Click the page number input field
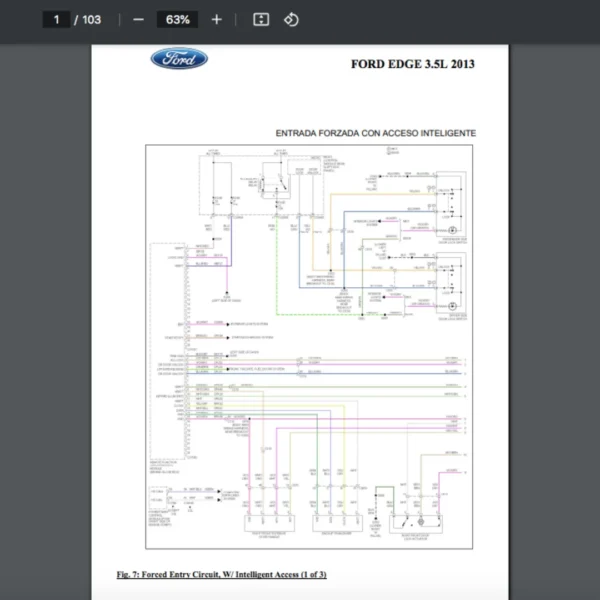Screen dimensions: 600x600 coord(57,19)
